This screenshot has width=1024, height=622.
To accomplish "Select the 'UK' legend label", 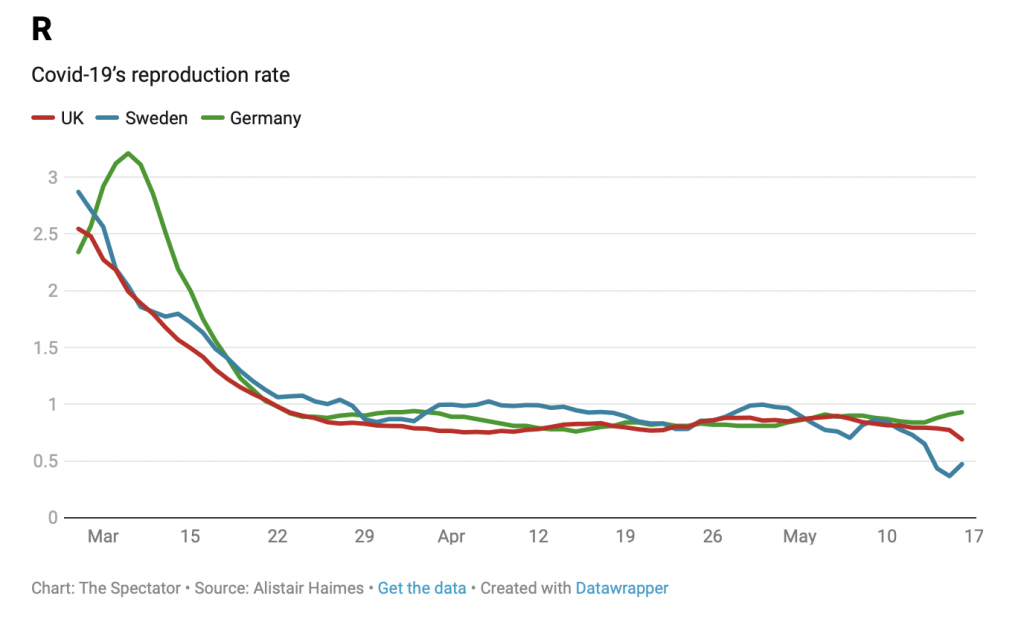I will (x=72, y=118).
